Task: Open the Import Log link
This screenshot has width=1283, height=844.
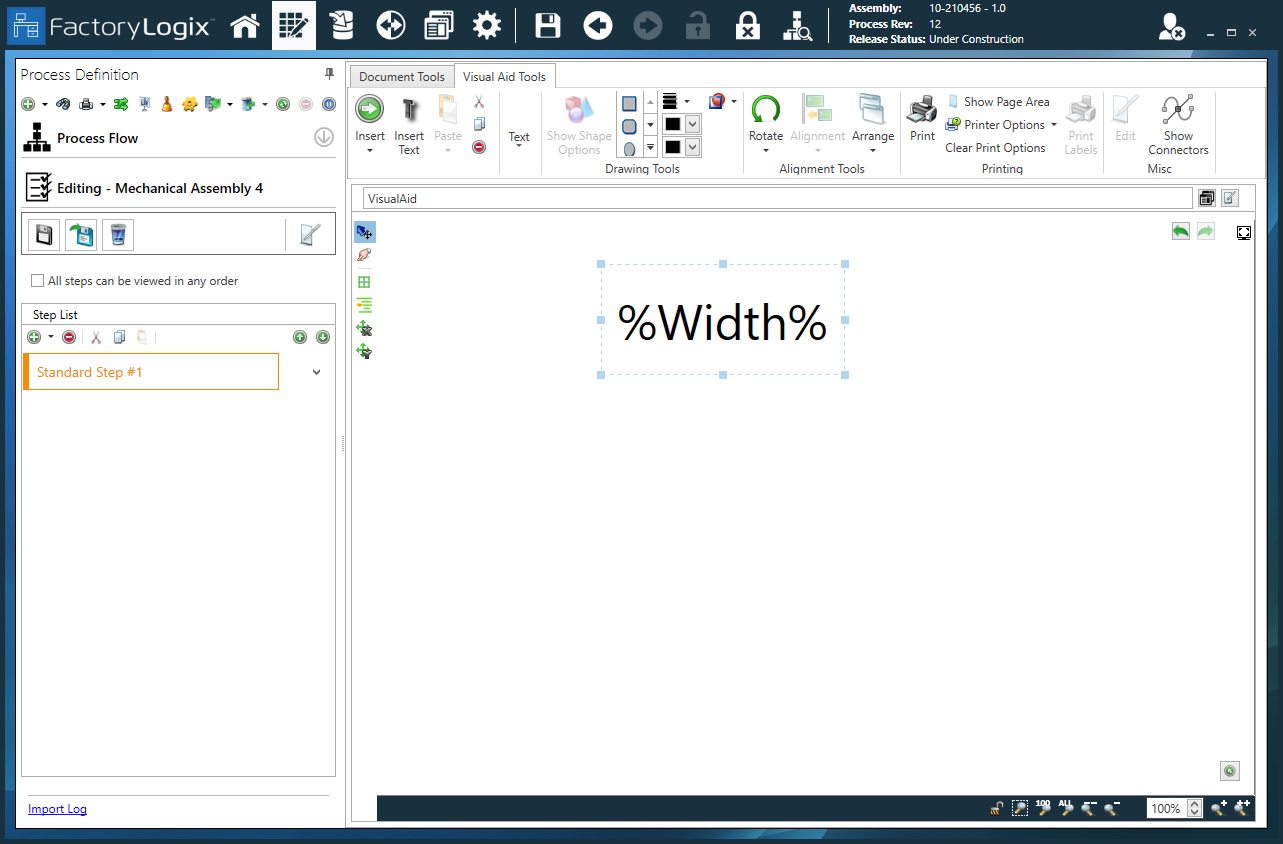Action: 57,808
